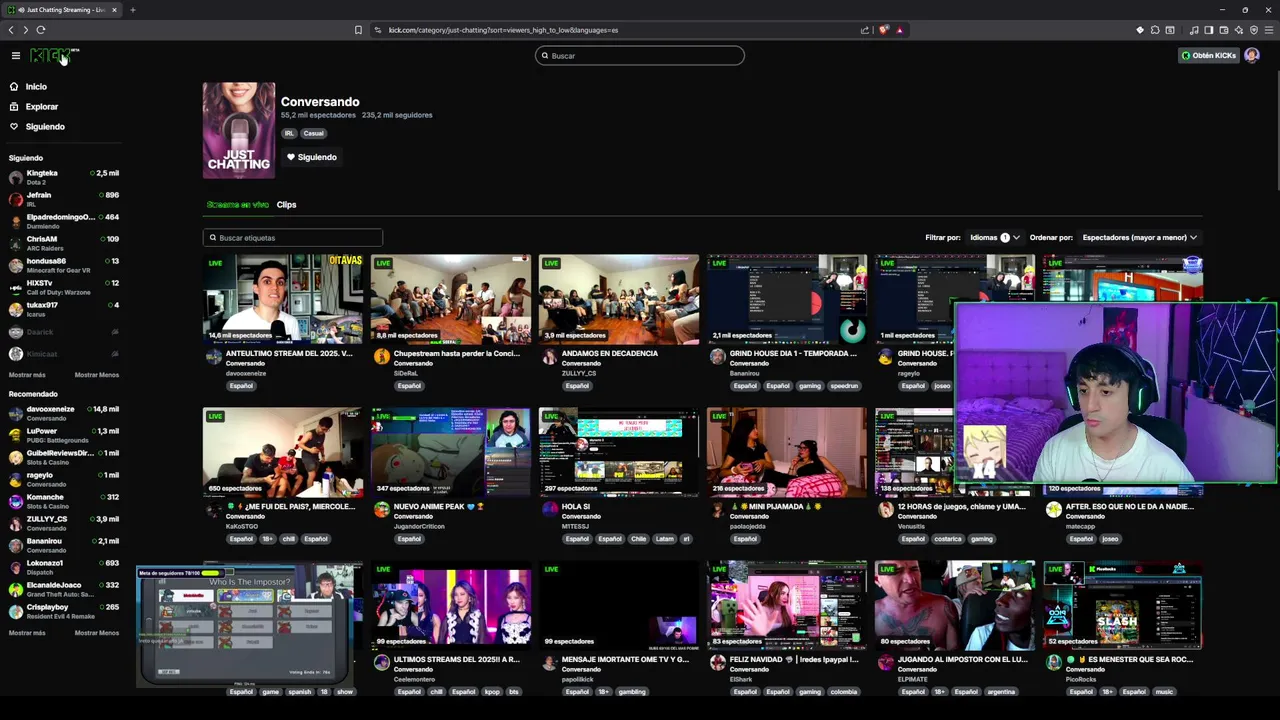Screen dimensions: 1280x720
Task: Collapse recommended list with Mostrar Menos
Action: (97, 633)
